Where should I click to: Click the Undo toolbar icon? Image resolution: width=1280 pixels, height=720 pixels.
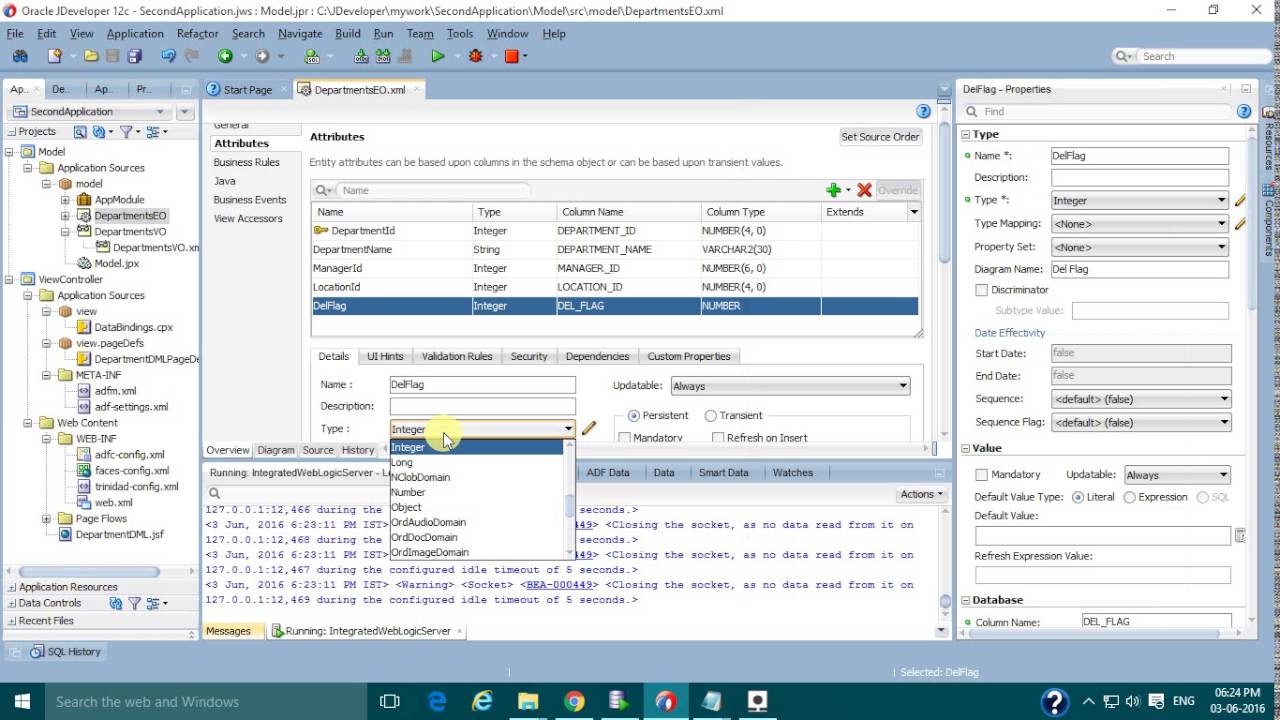pyautogui.click(x=168, y=56)
